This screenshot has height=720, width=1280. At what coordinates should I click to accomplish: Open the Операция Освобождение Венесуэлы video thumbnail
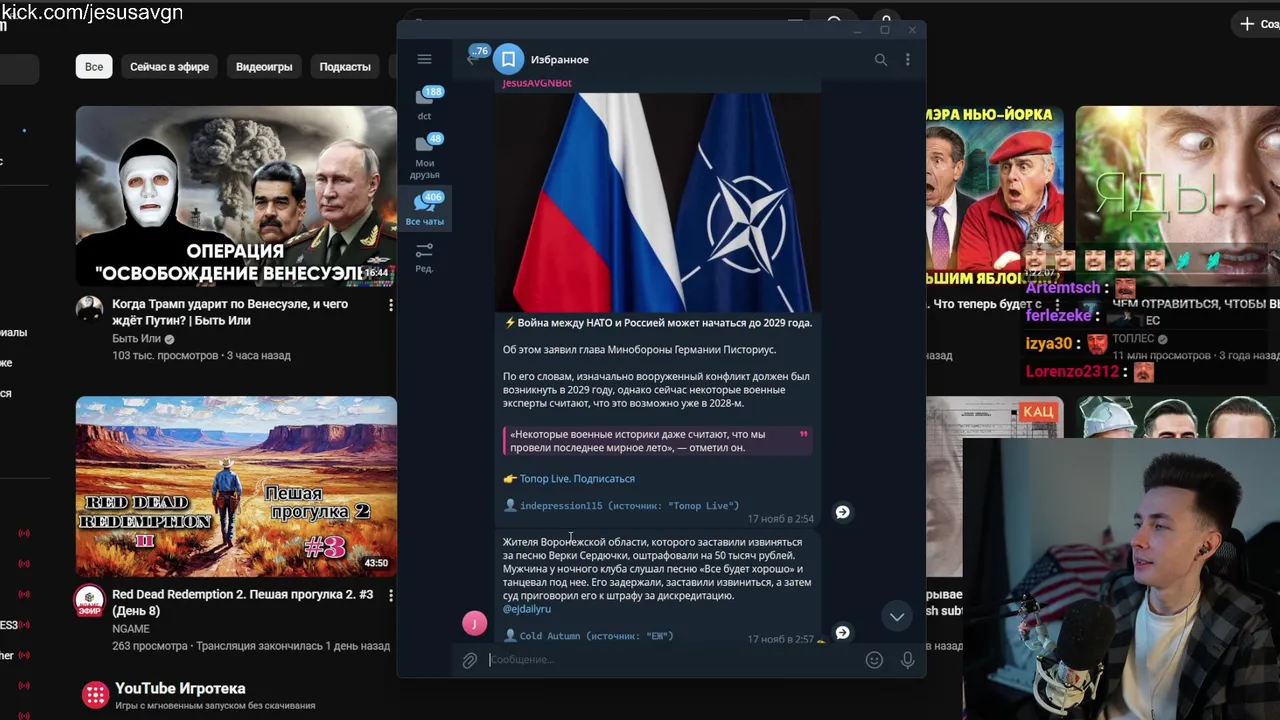point(236,196)
